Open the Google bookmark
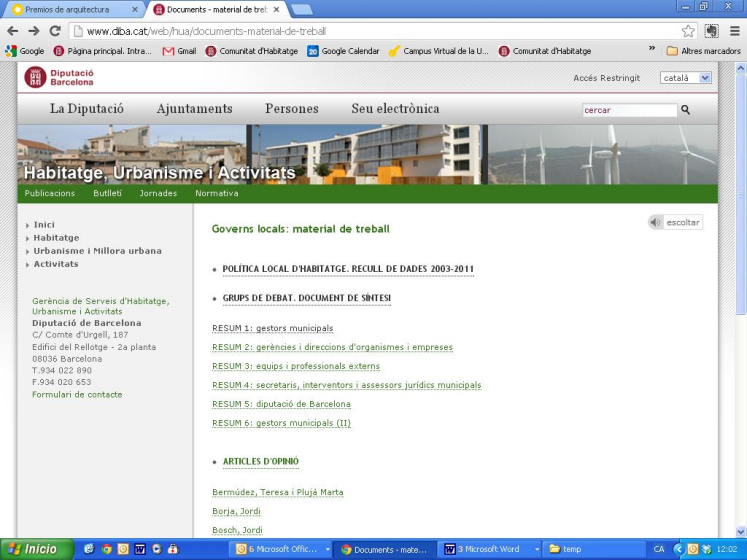The height and width of the screenshot is (560, 747). 25,51
